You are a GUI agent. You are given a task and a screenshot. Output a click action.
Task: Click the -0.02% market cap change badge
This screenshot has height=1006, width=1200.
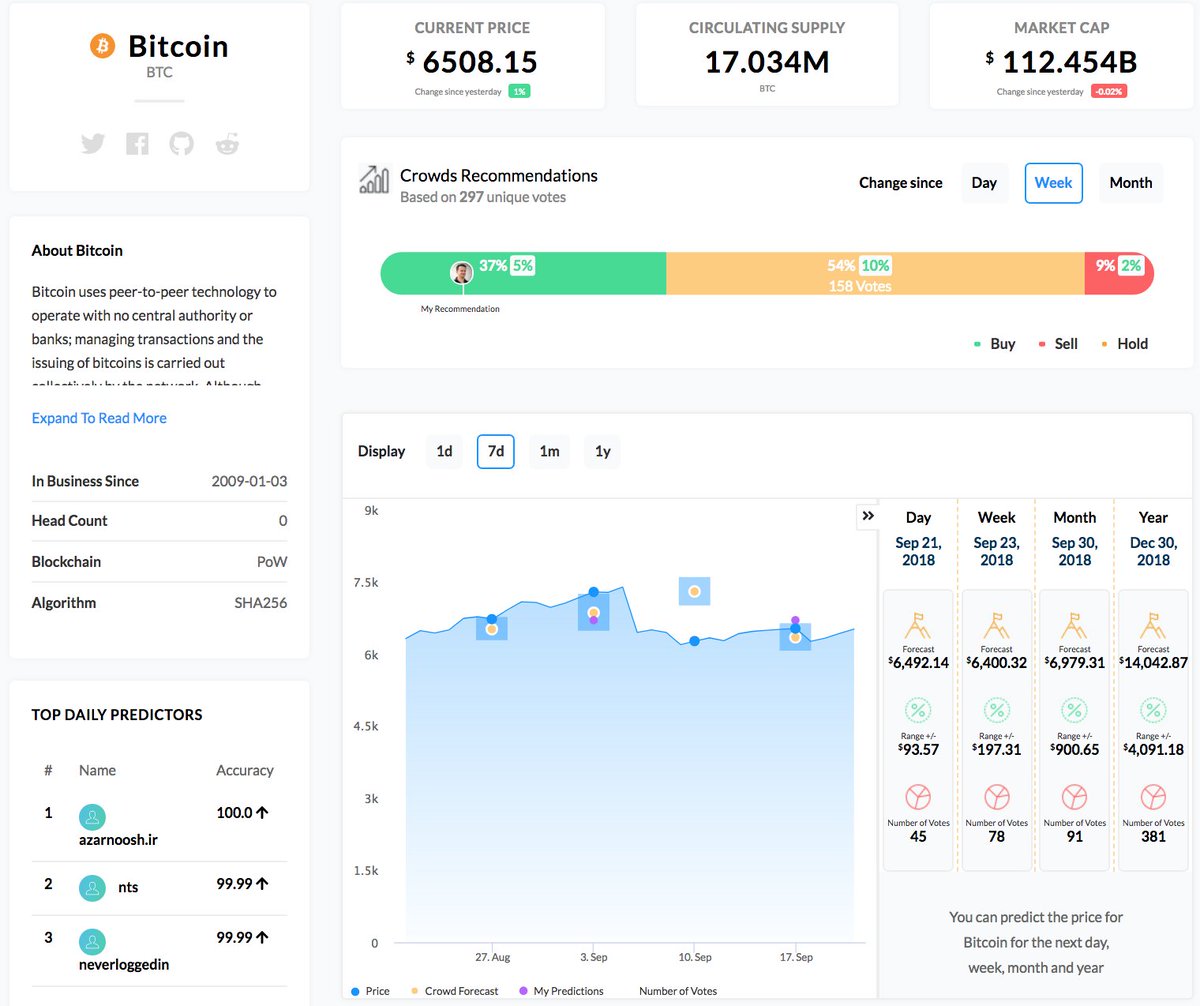[1109, 91]
